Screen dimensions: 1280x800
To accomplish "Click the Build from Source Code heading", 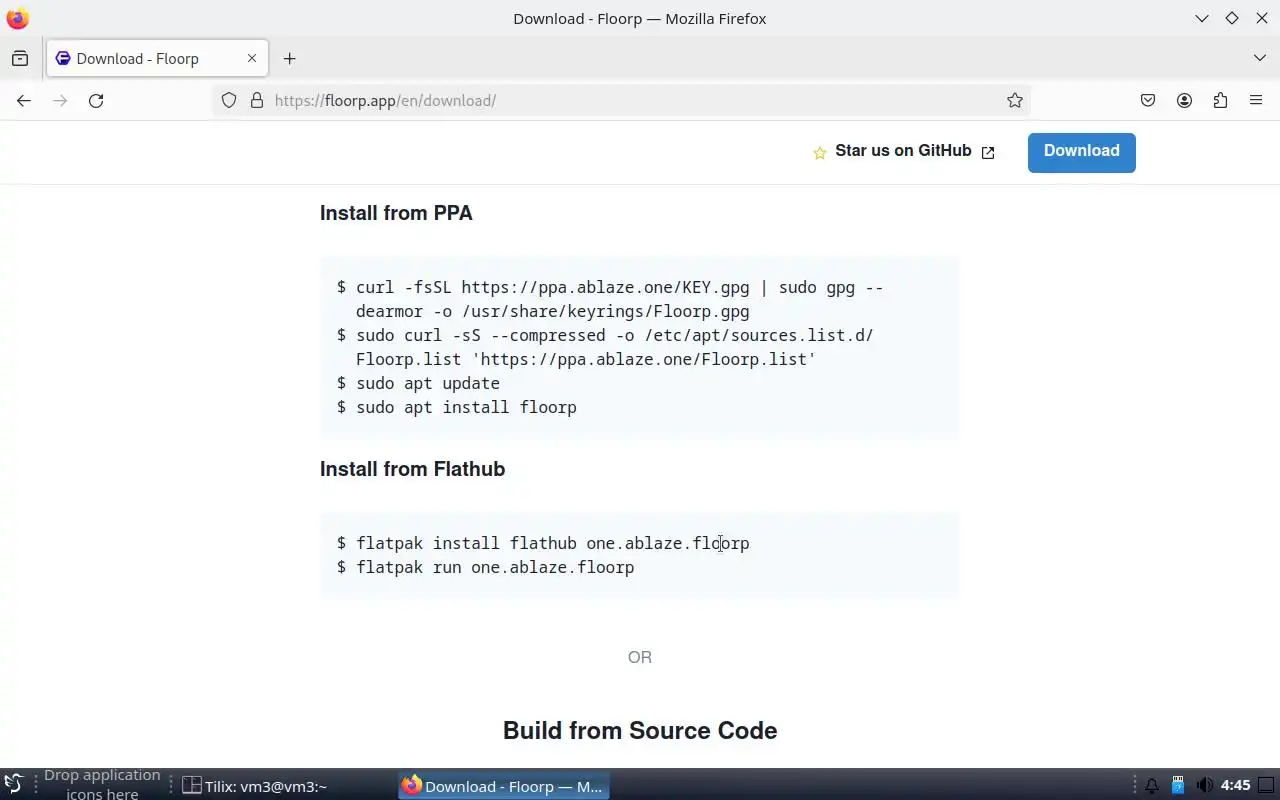I will (x=640, y=731).
